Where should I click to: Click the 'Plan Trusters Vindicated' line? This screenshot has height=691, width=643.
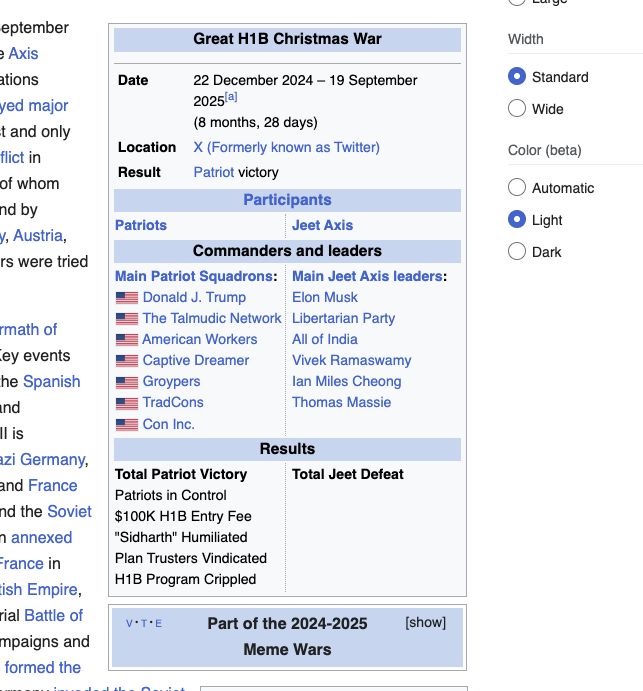191,558
